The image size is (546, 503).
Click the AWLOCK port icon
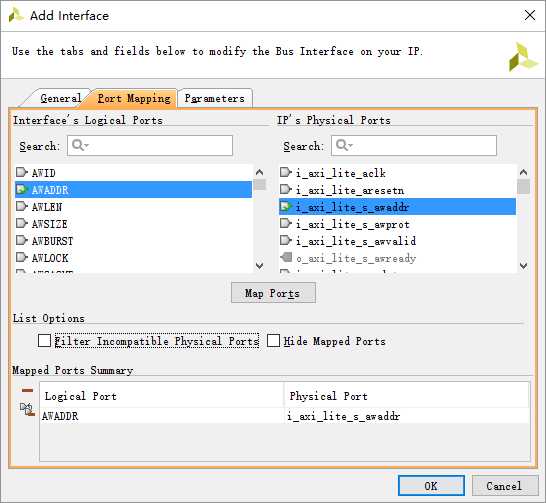(22, 258)
